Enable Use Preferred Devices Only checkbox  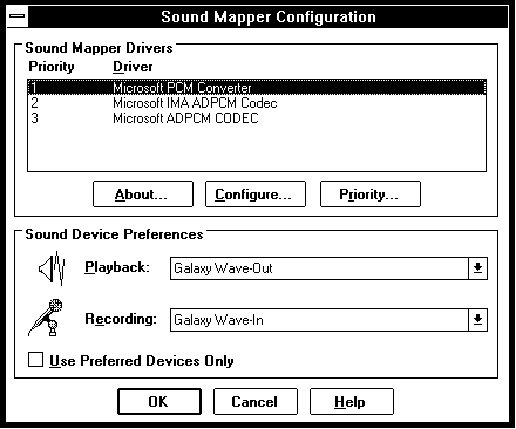click(x=35, y=360)
